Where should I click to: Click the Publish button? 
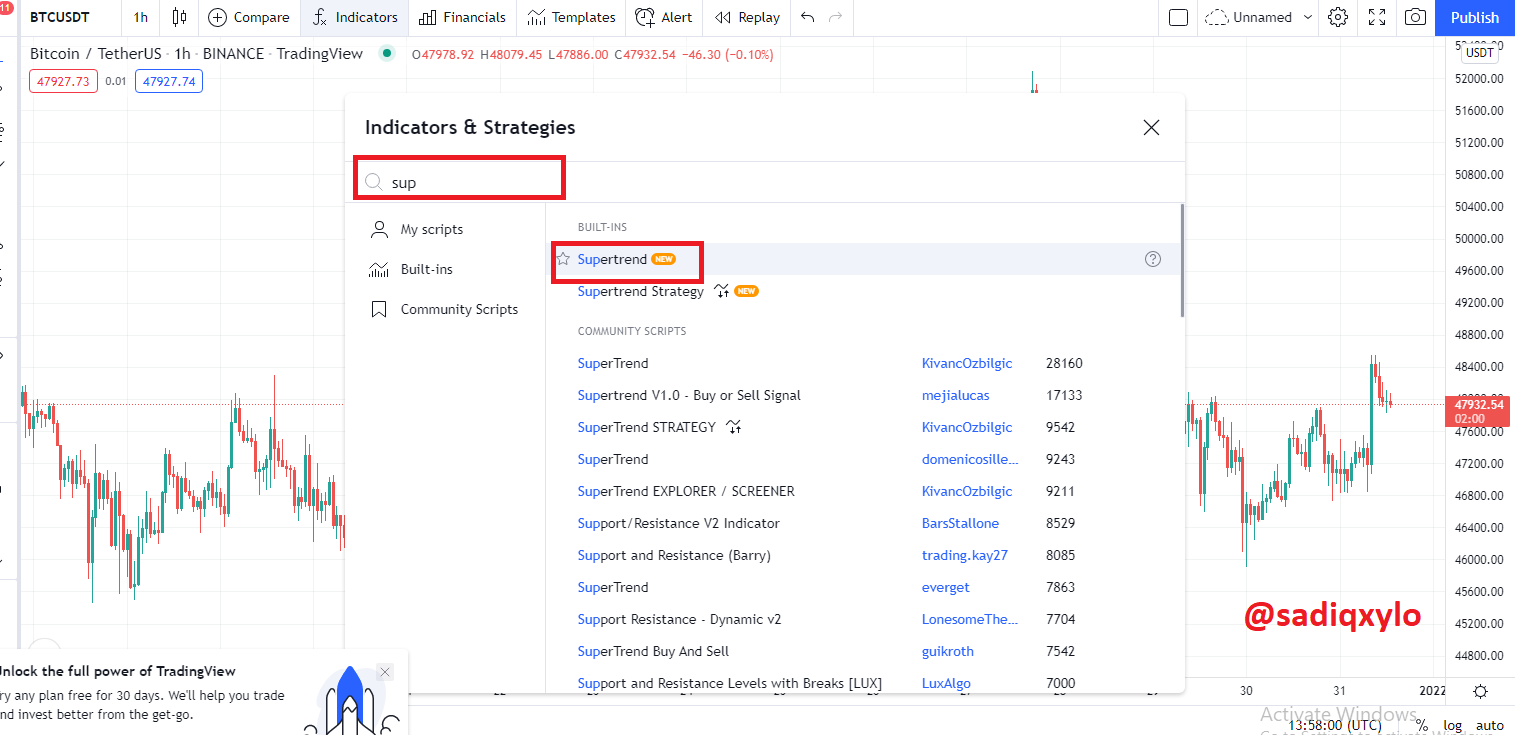coord(1475,17)
